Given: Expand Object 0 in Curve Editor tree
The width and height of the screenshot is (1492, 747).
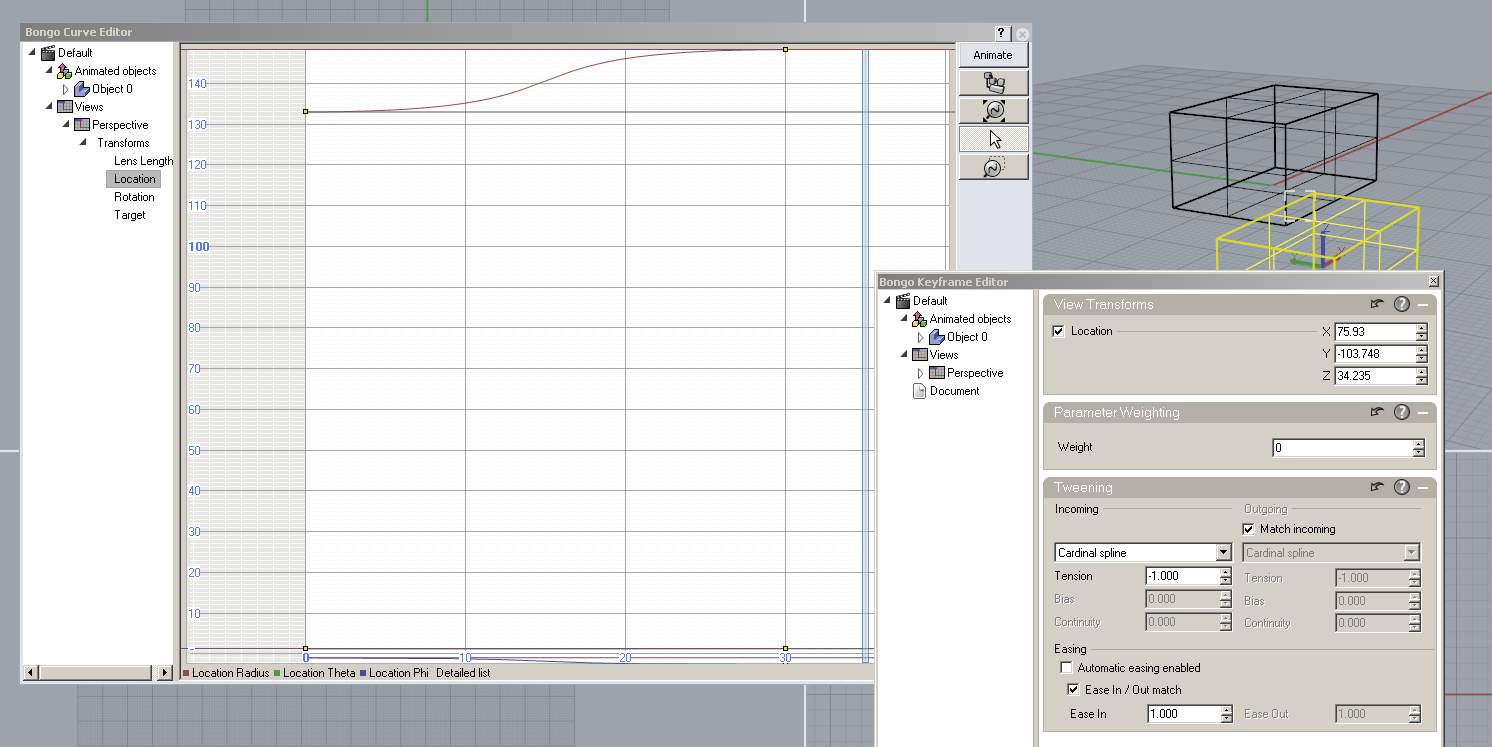Looking at the screenshot, I should click(x=66, y=89).
